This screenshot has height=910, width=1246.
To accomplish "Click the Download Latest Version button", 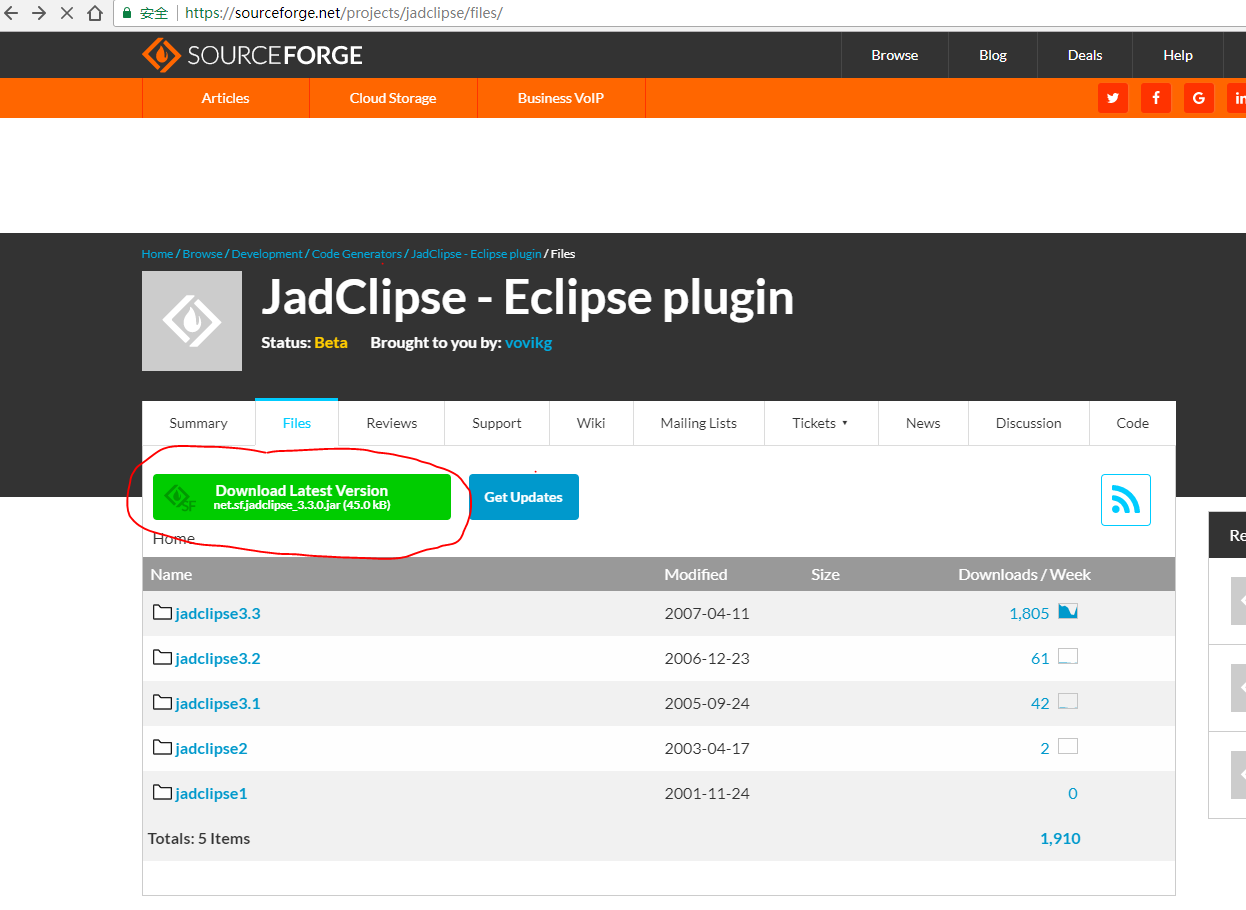I will 302,497.
